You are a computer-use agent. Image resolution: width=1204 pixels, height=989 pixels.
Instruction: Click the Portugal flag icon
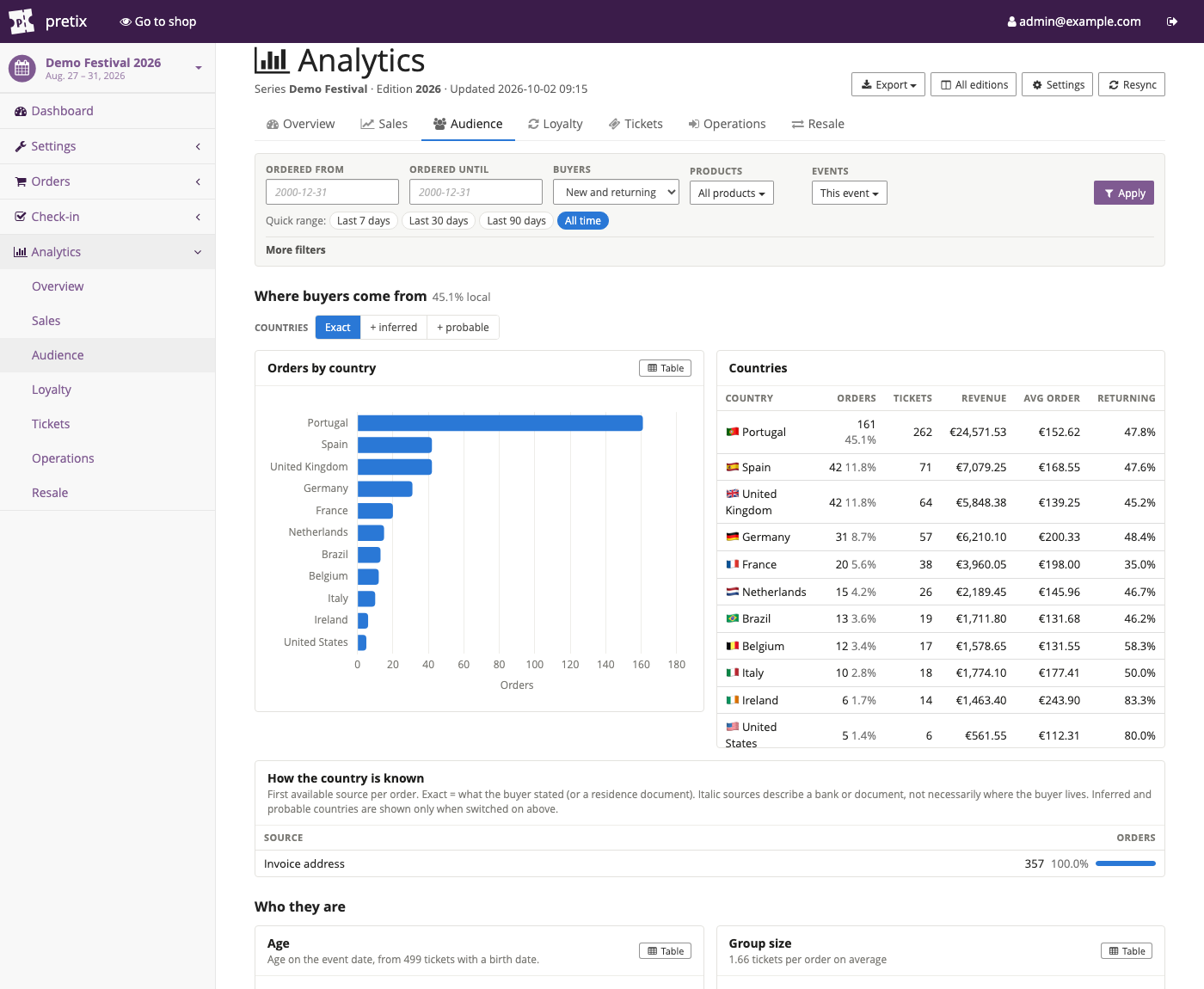[x=733, y=432]
